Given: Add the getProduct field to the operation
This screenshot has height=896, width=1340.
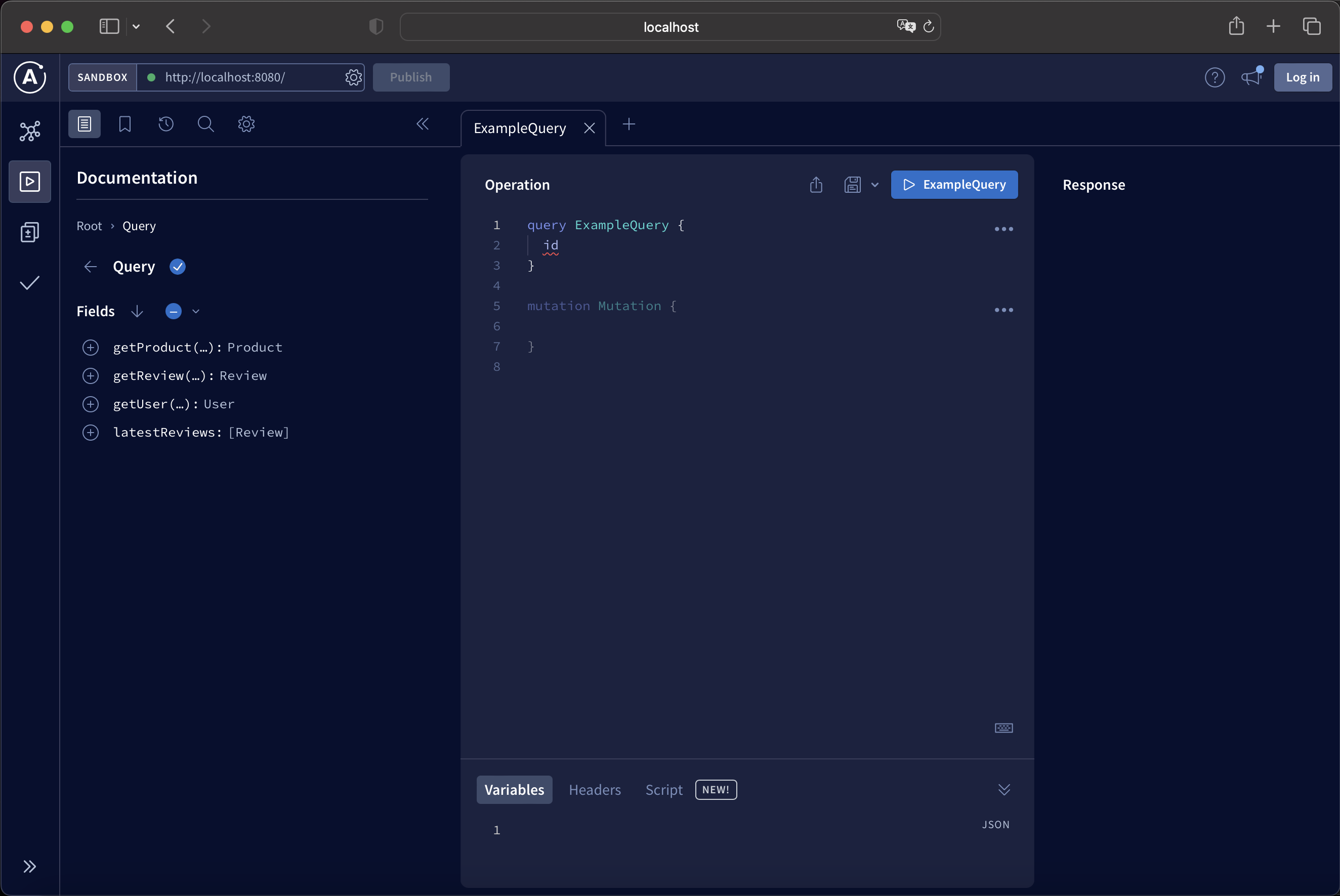Looking at the screenshot, I should pos(90,348).
